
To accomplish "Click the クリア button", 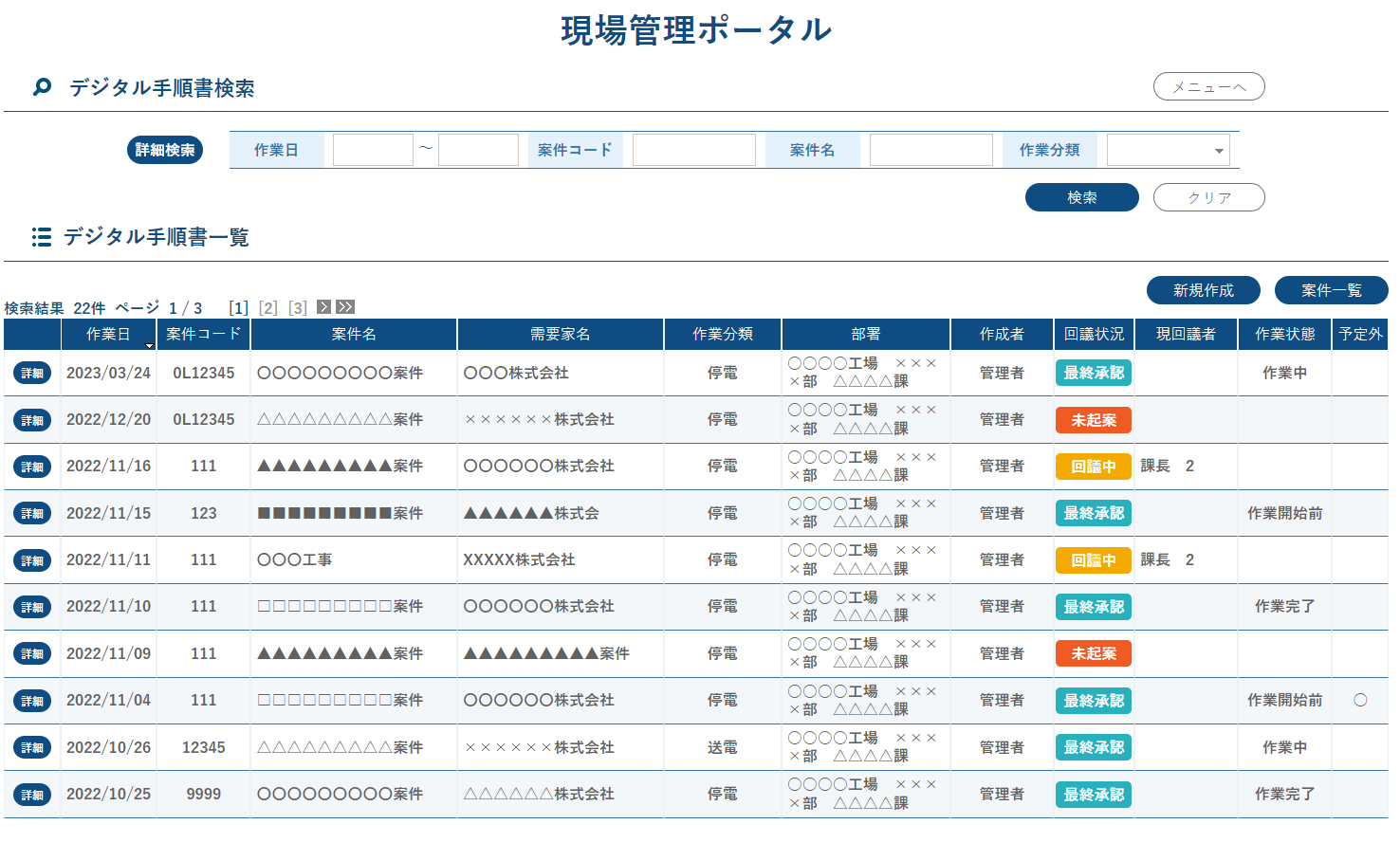I will click(1208, 197).
